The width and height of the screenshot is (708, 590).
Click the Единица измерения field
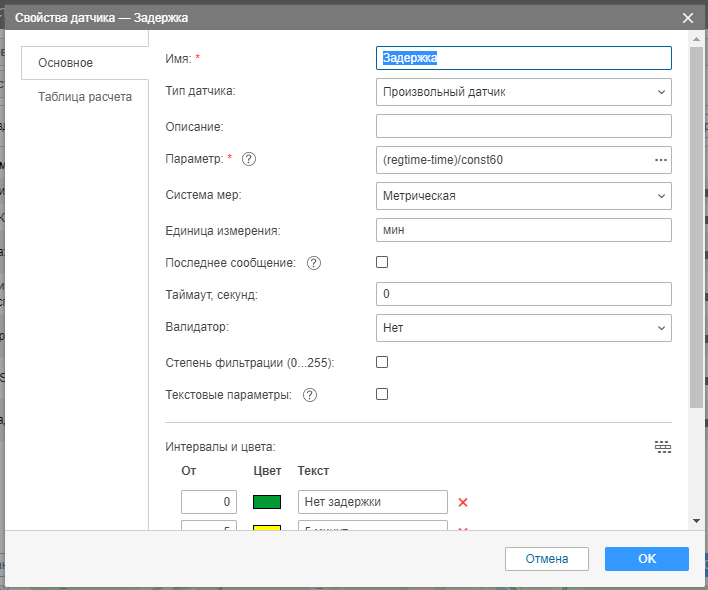point(523,230)
